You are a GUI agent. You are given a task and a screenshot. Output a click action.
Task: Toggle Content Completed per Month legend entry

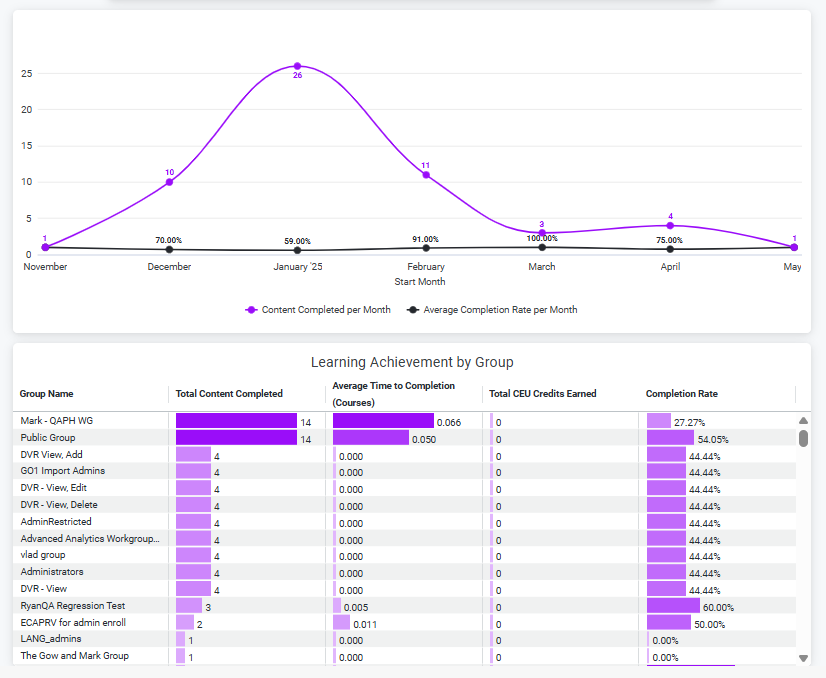tap(318, 310)
